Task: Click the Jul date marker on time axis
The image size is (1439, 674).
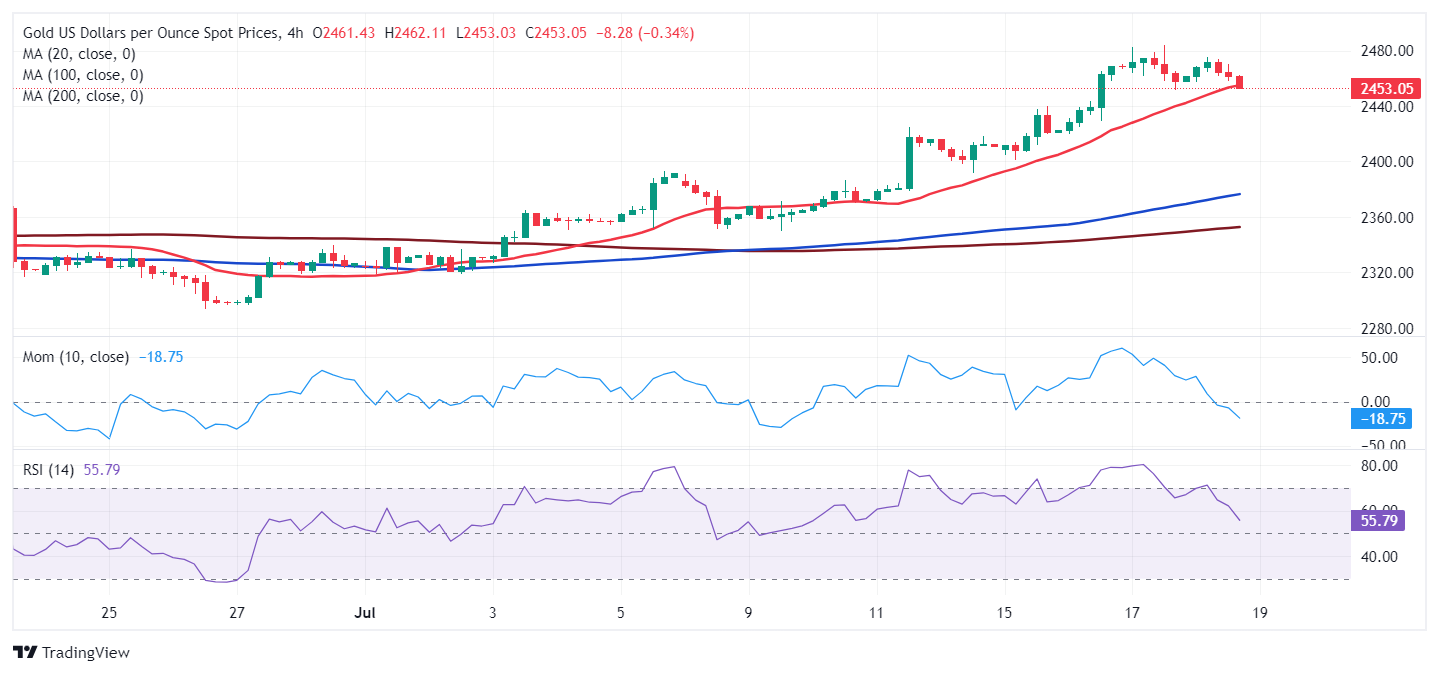Action: tap(365, 612)
